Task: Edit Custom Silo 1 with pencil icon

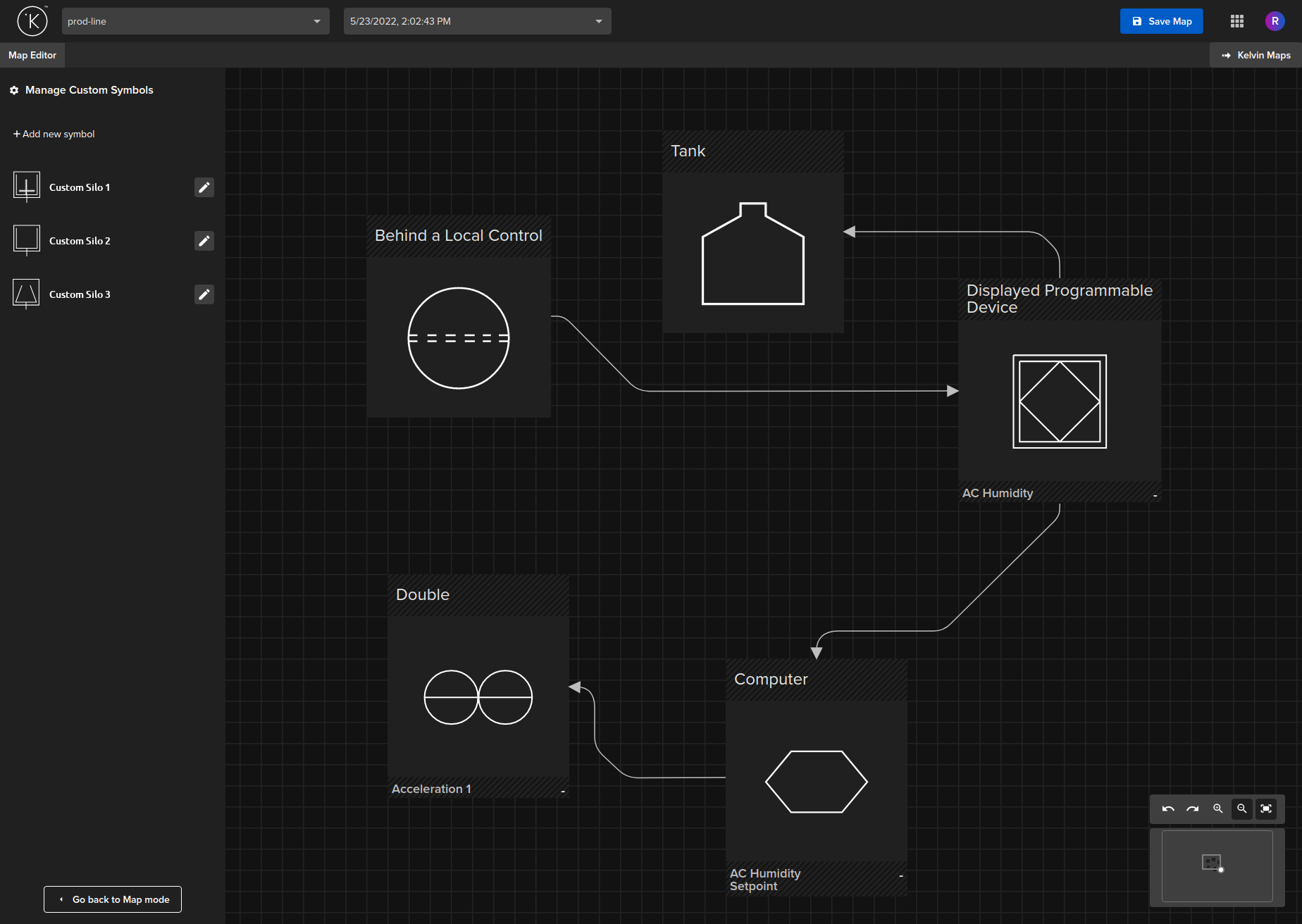Action: (204, 187)
